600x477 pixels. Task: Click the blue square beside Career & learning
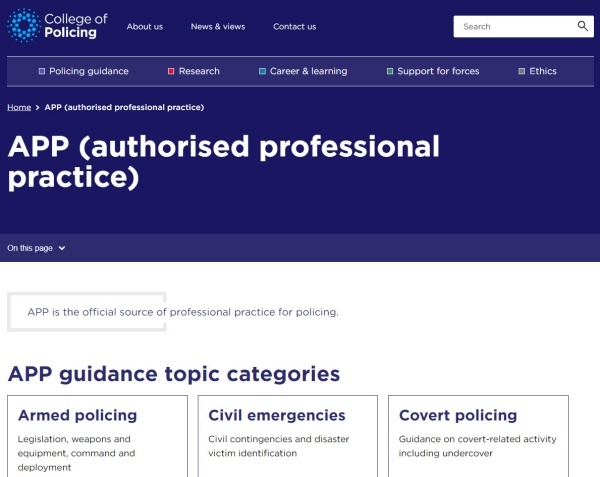(262, 71)
